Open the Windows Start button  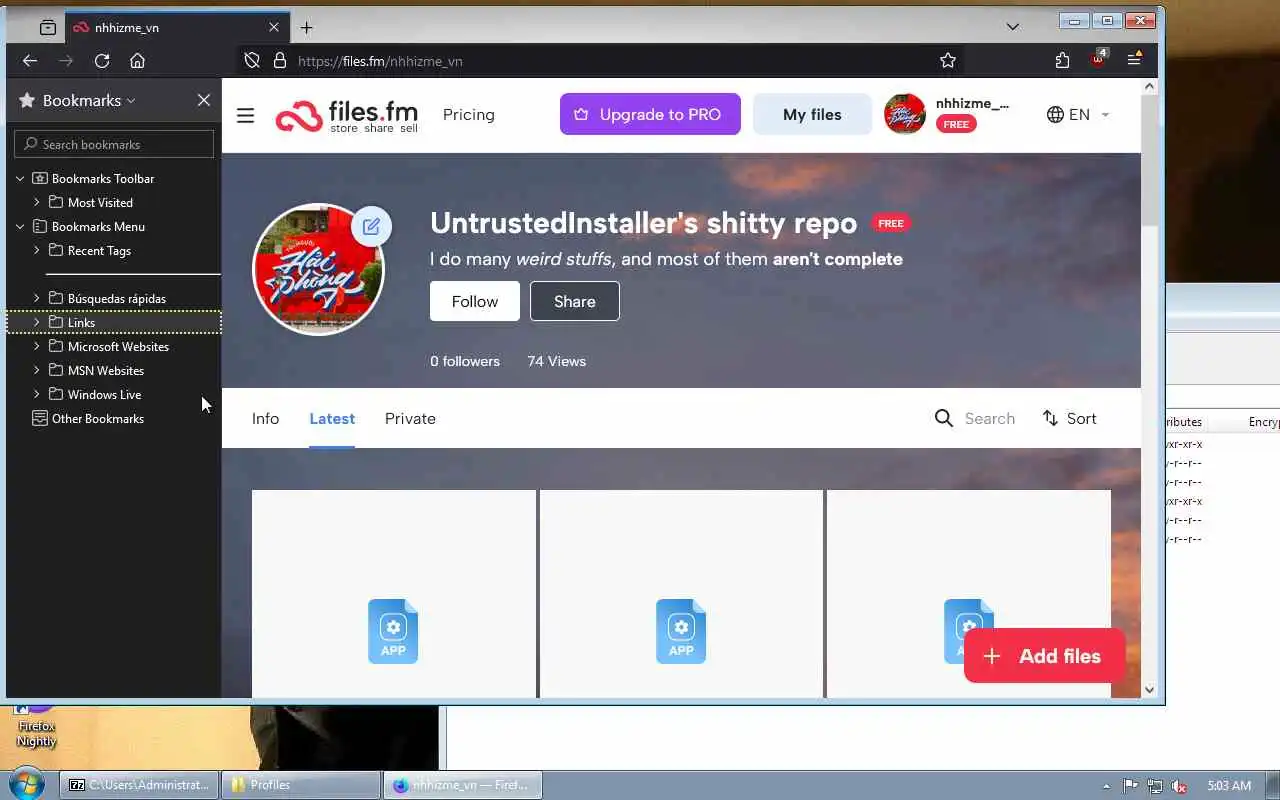(26, 784)
